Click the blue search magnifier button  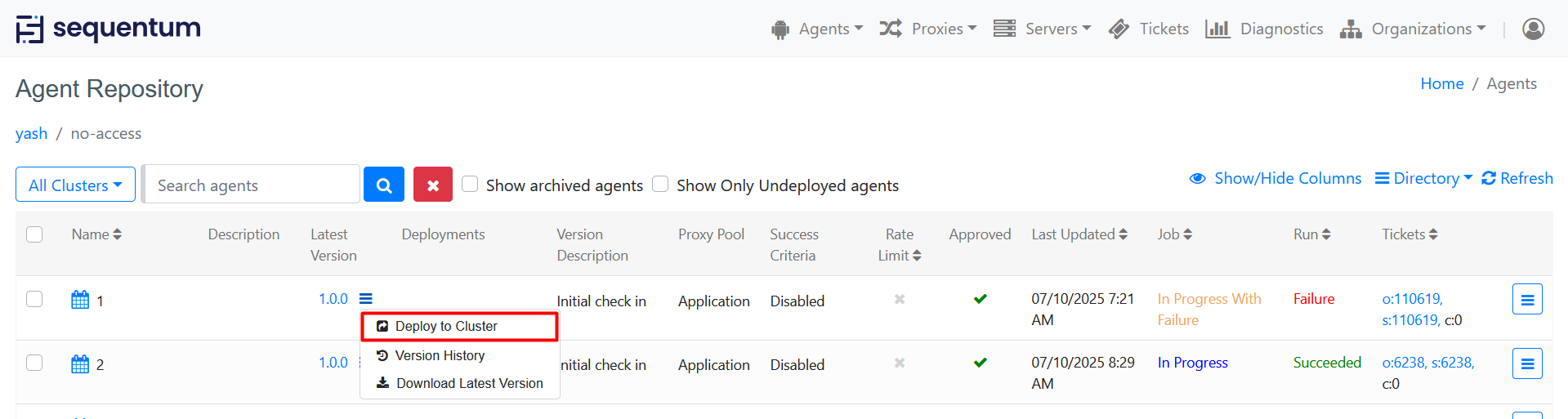[384, 185]
